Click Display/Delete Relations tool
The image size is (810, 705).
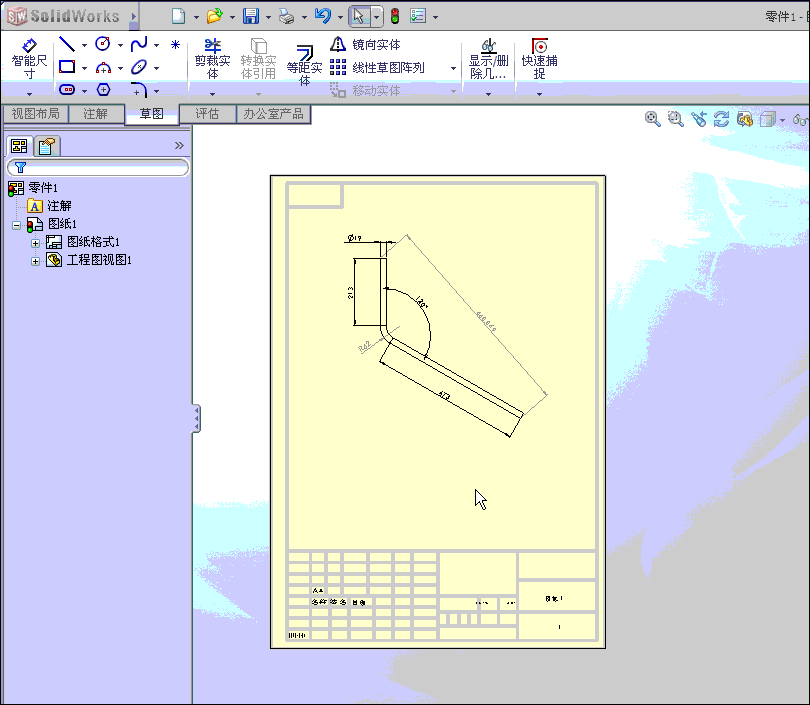[x=488, y=59]
